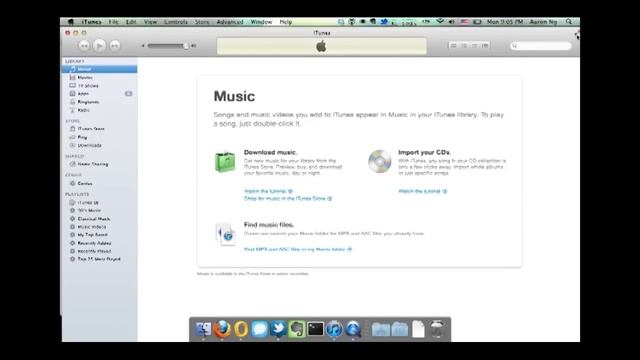Open Evernote from the dock
Screen dimensions: 640x360
297,329
